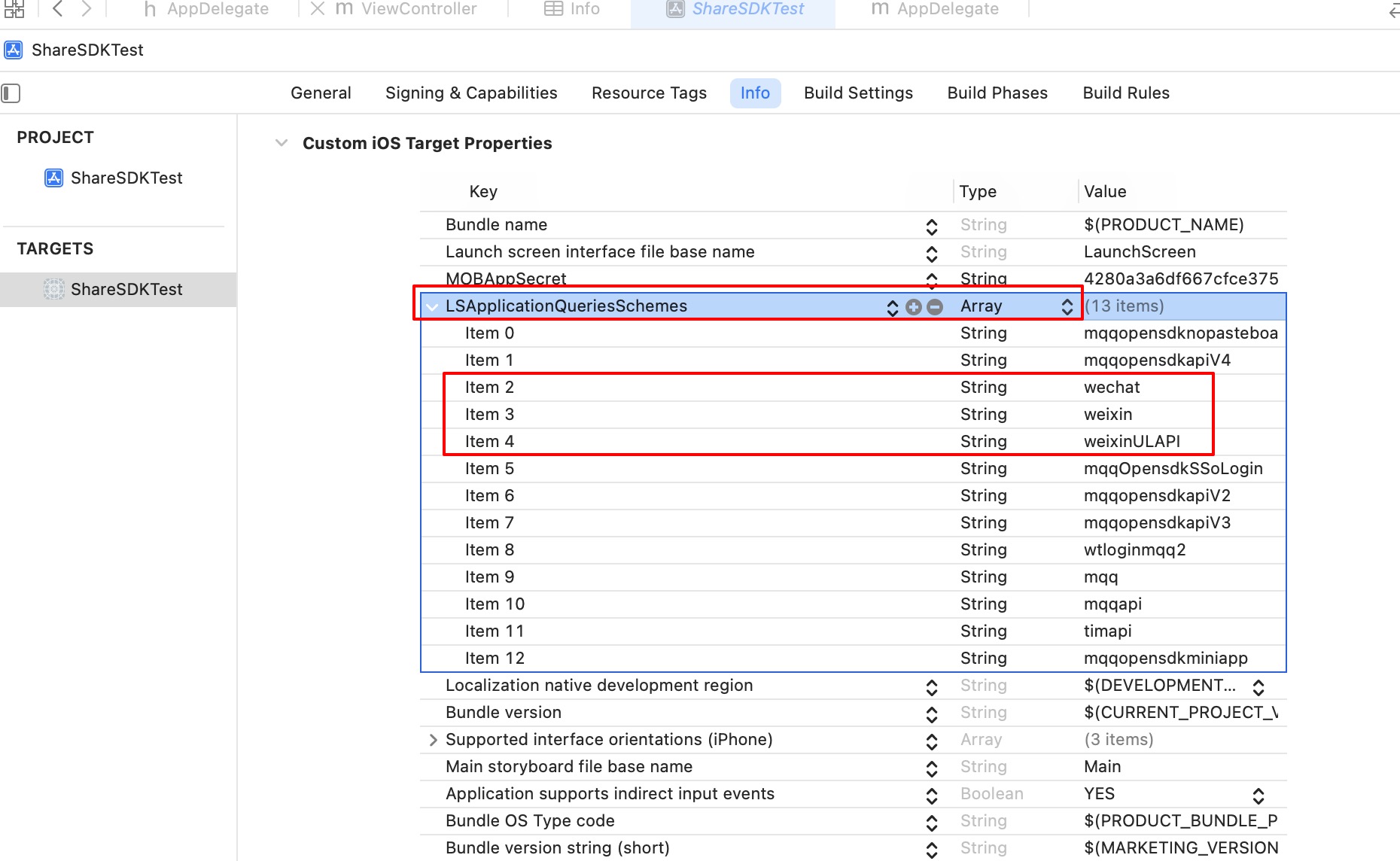The image size is (1400, 861).
Task: Open key stepper for Launch screen interface row
Action: (x=932, y=253)
